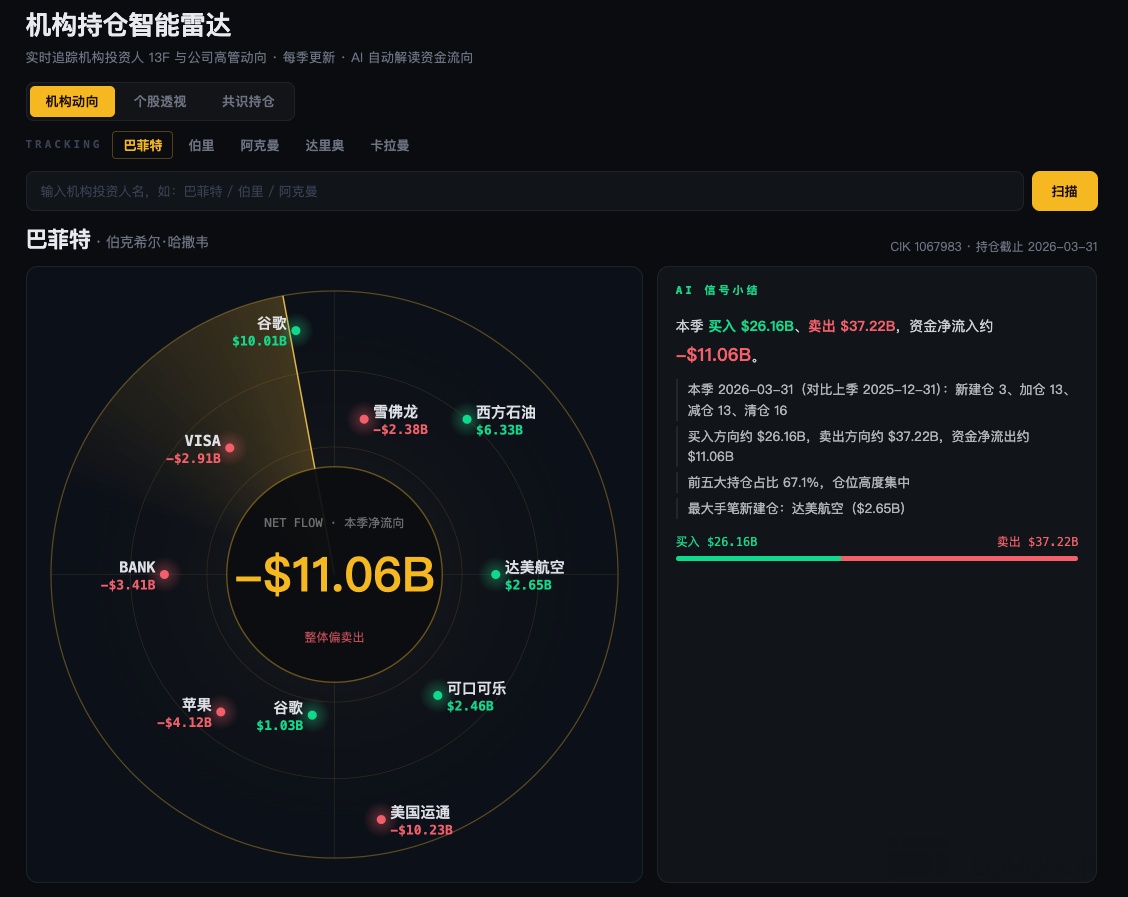Viewport: 1128px width, 897px height.
Task: Click the -$11.06B net flow value in radar center
Action: tap(335, 575)
